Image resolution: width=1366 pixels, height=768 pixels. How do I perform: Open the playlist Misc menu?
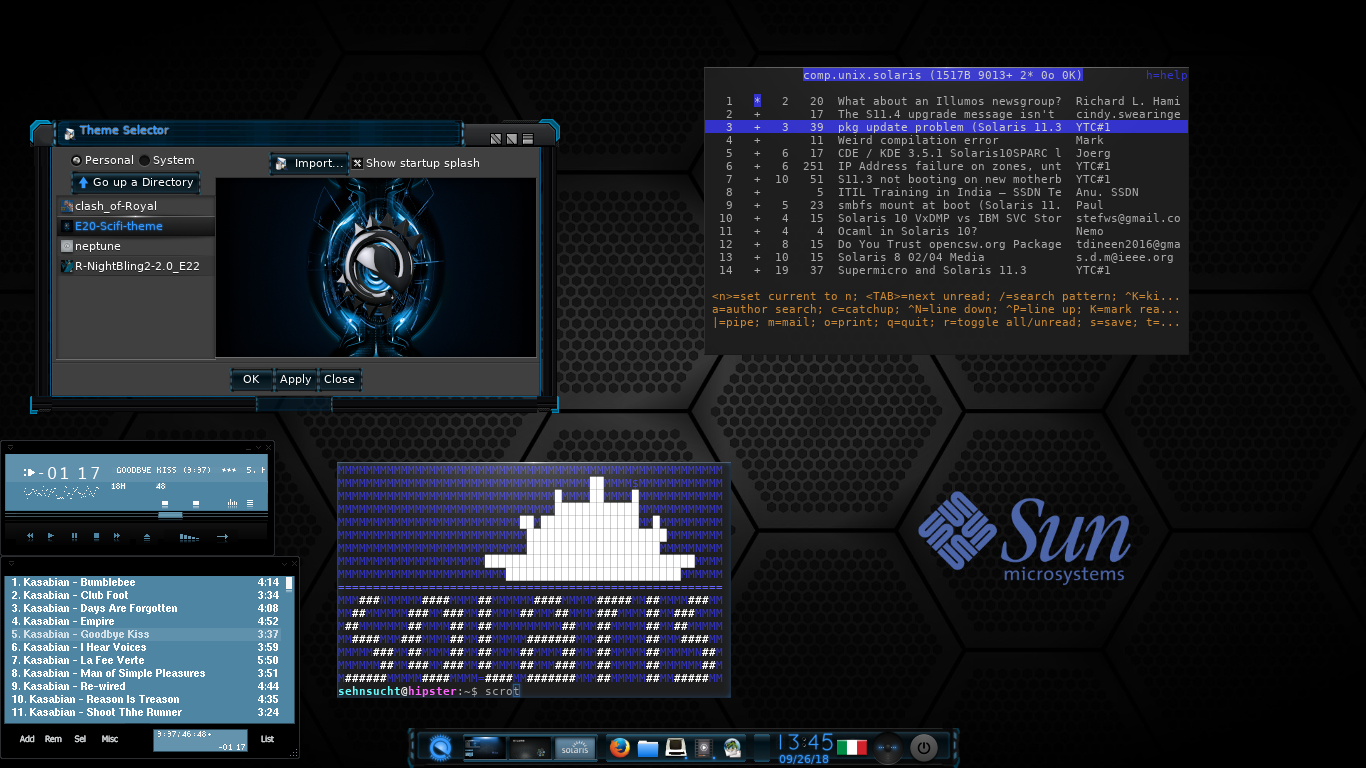pyautogui.click(x=109, y=739)
